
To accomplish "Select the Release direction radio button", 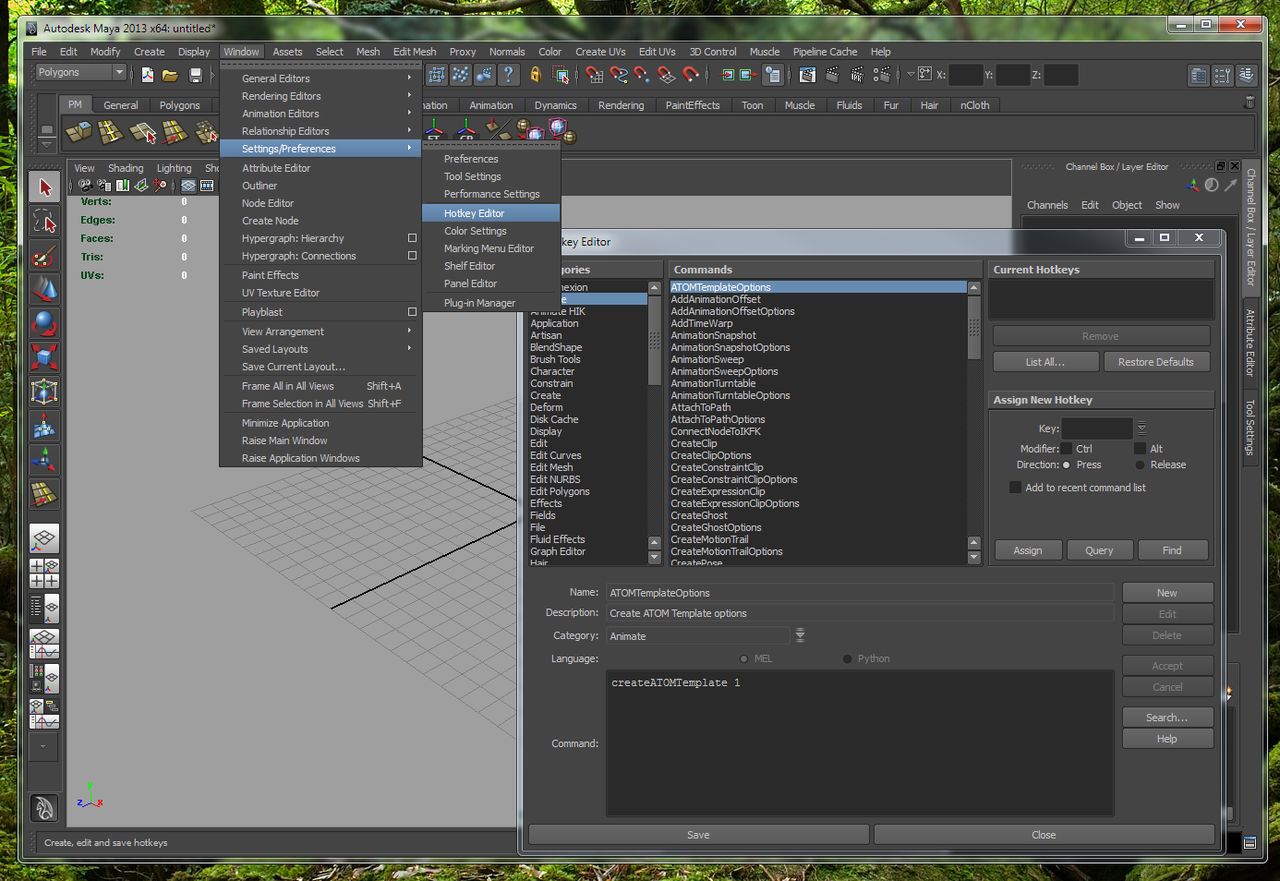I will (x=1140, y=465).
